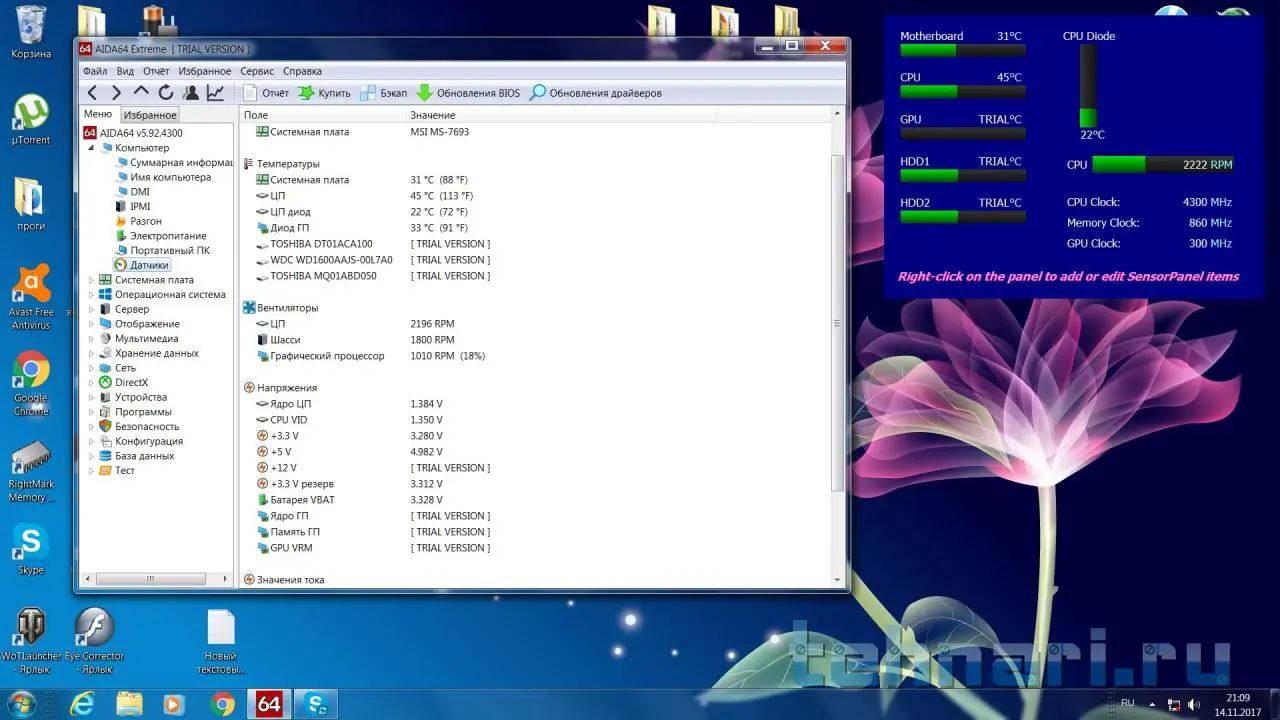1280x720 pixels.
Task: Click the Значение column header
Action: (432, 115)
